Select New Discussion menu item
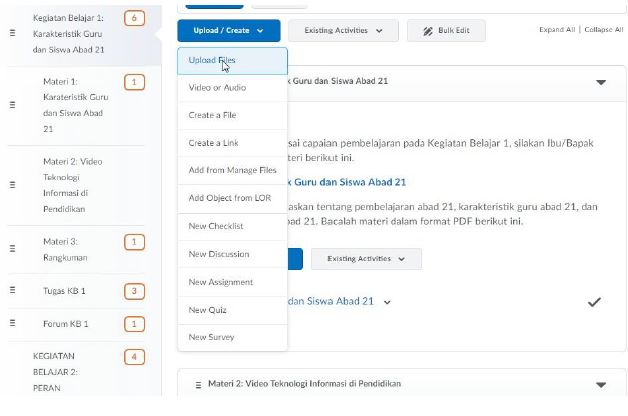Screen dimensions: 628x416 point(232,254)
